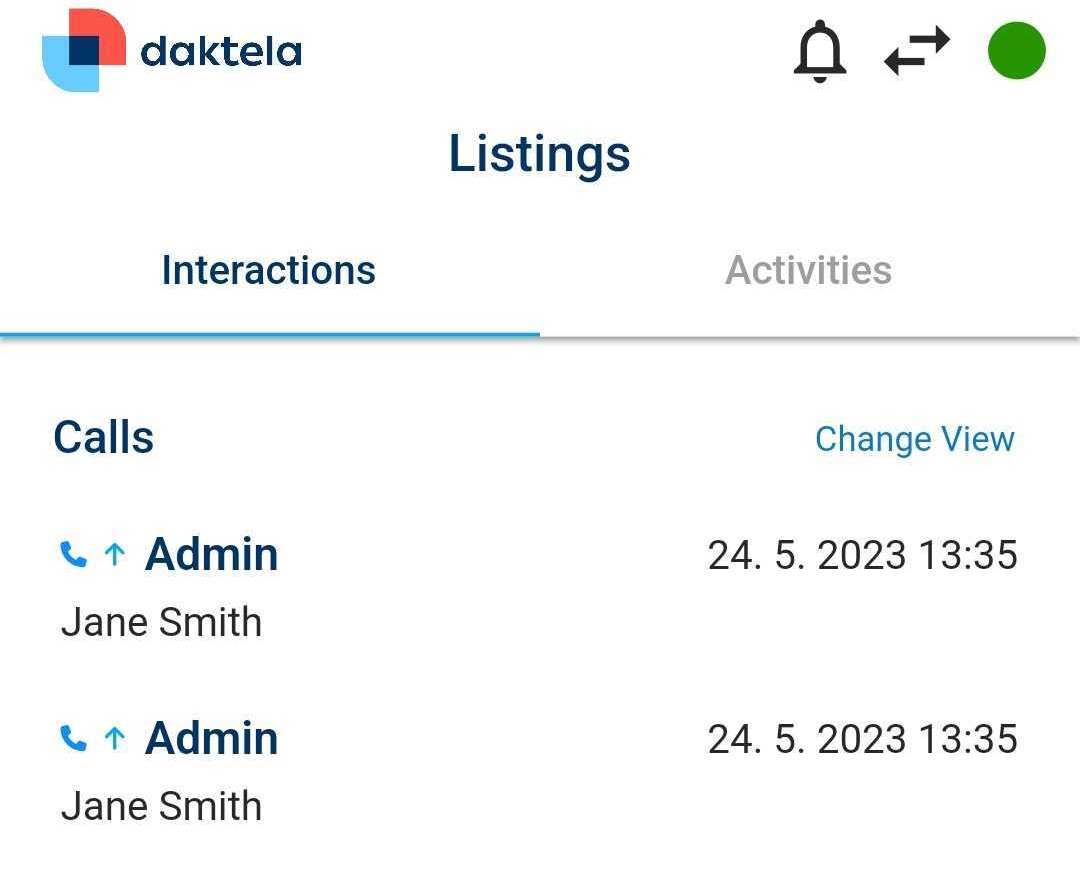The height and width of the screenshot is (875, 1080).
Task: Click the phone icon on first call entry
Action: [74, 554]
